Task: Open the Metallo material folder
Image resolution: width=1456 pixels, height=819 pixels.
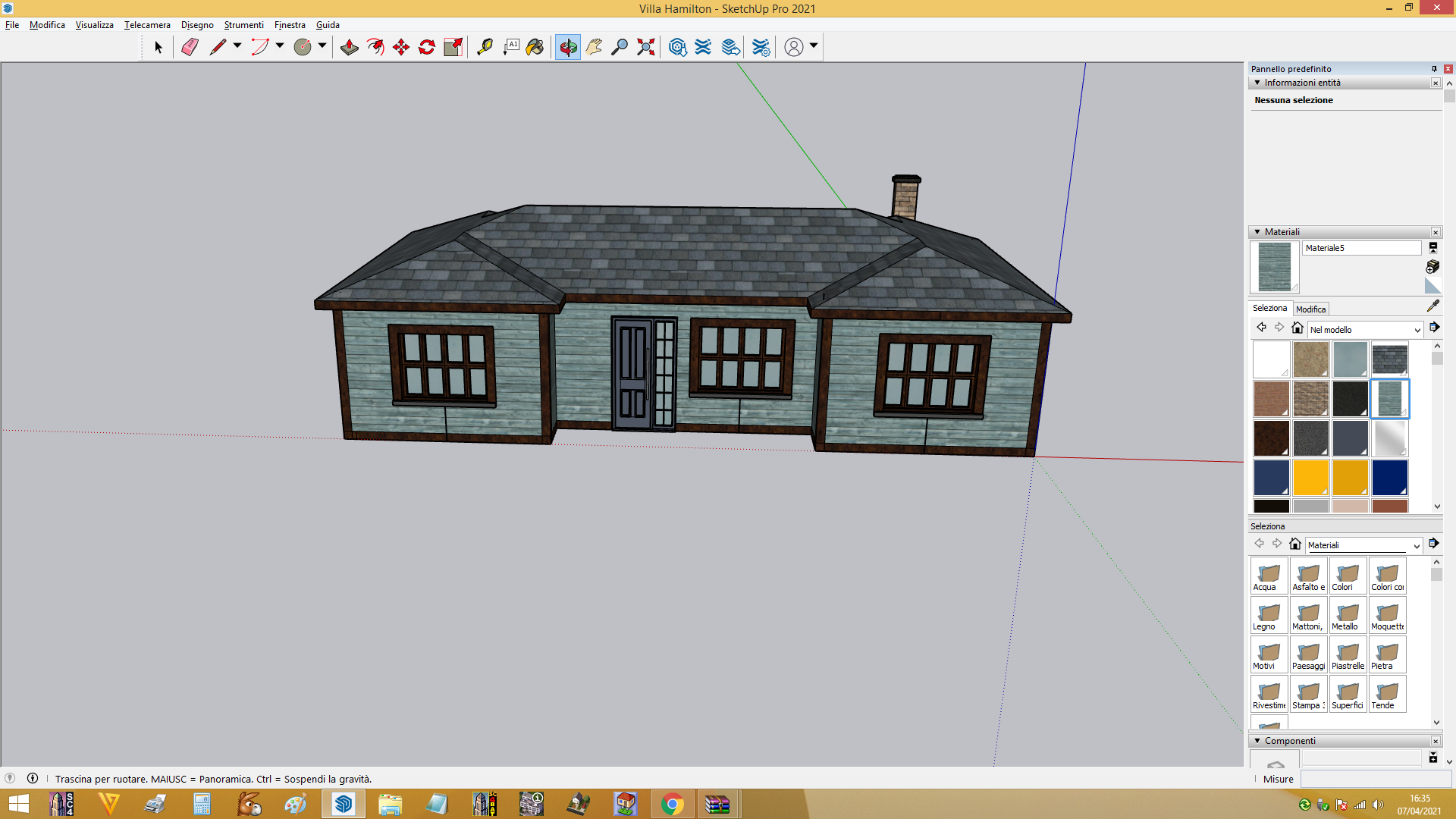Action: [x=1348, y=615]
